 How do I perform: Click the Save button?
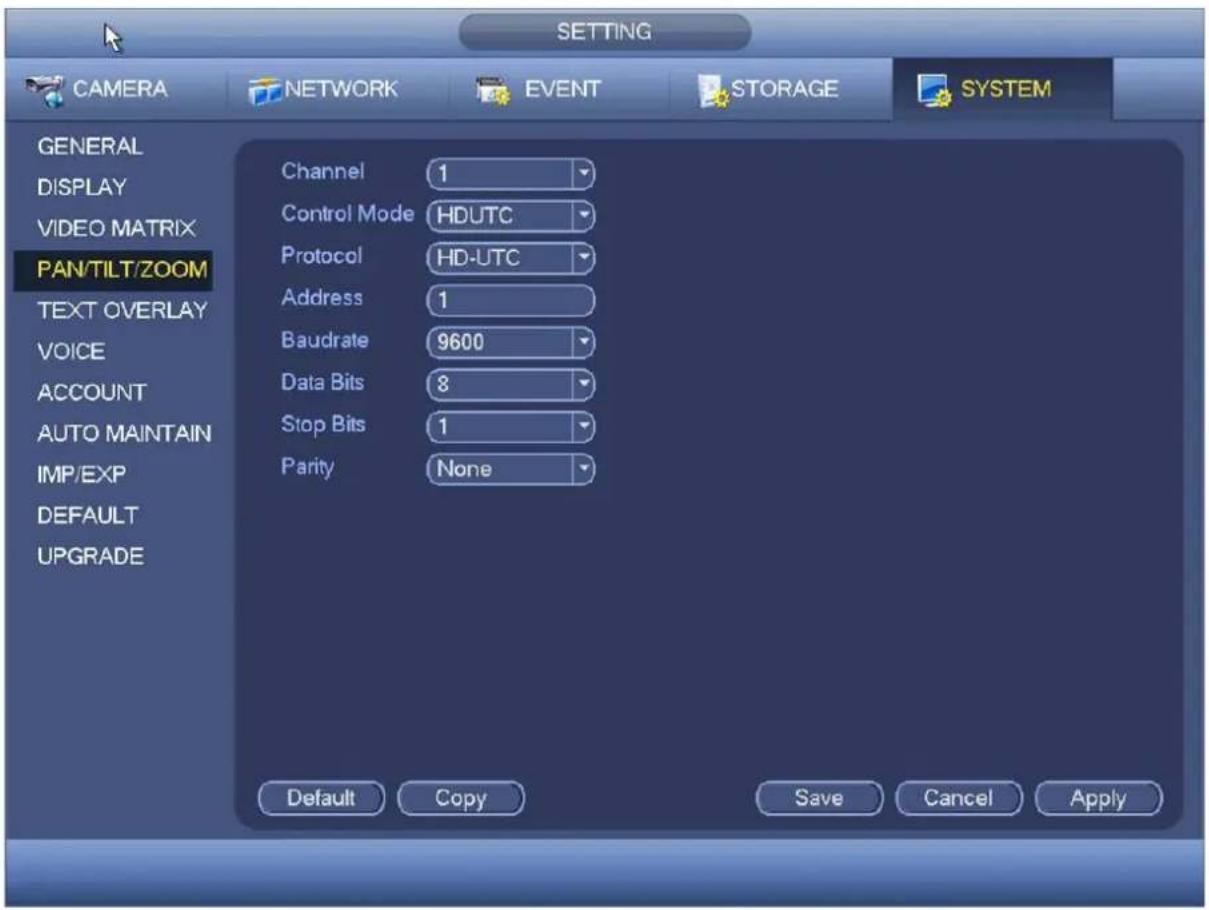(x=819, y=798)
